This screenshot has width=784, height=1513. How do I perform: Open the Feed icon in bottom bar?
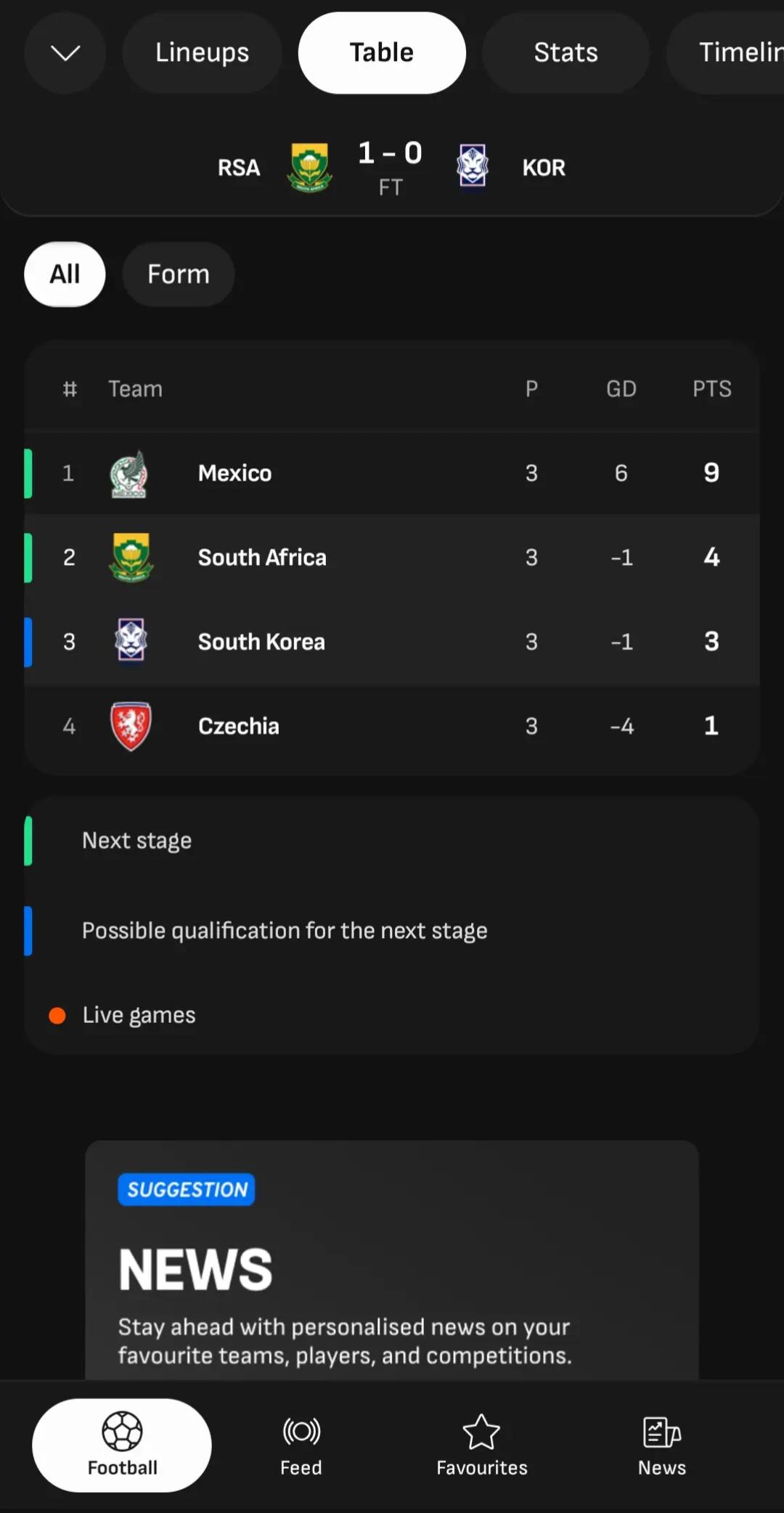[301, 1432]
